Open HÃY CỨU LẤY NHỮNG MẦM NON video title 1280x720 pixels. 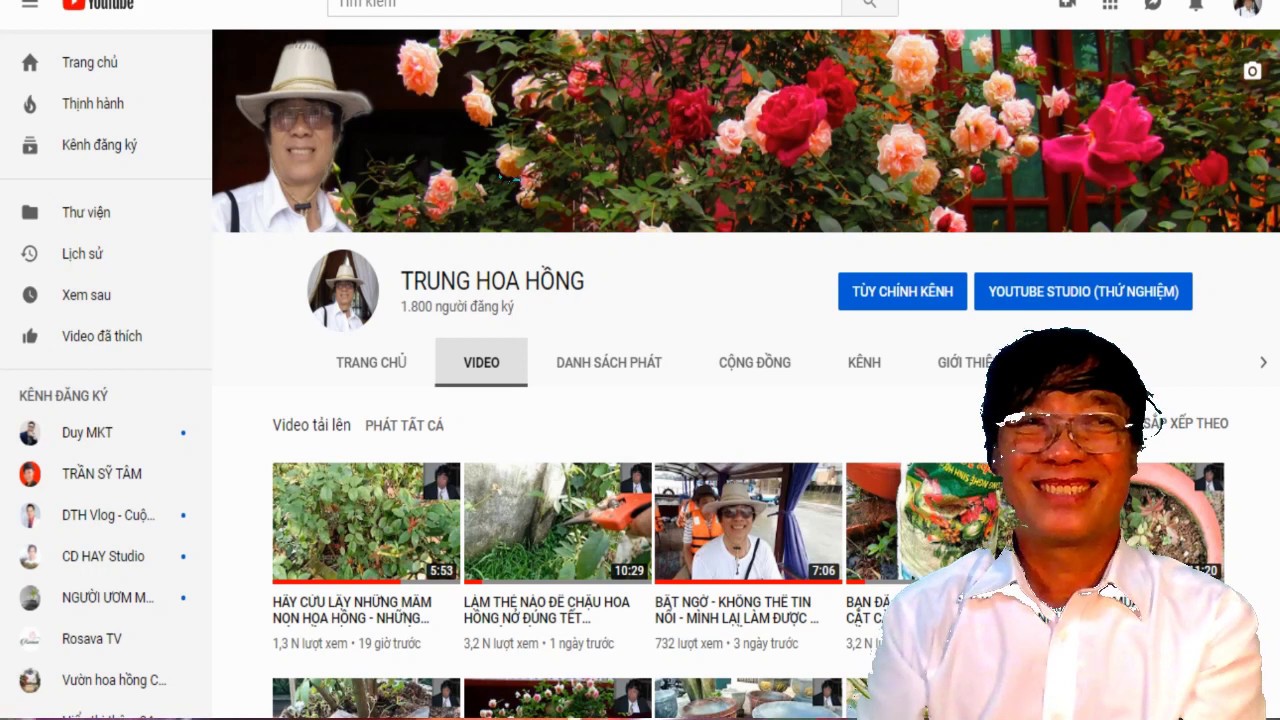[352, 610]
